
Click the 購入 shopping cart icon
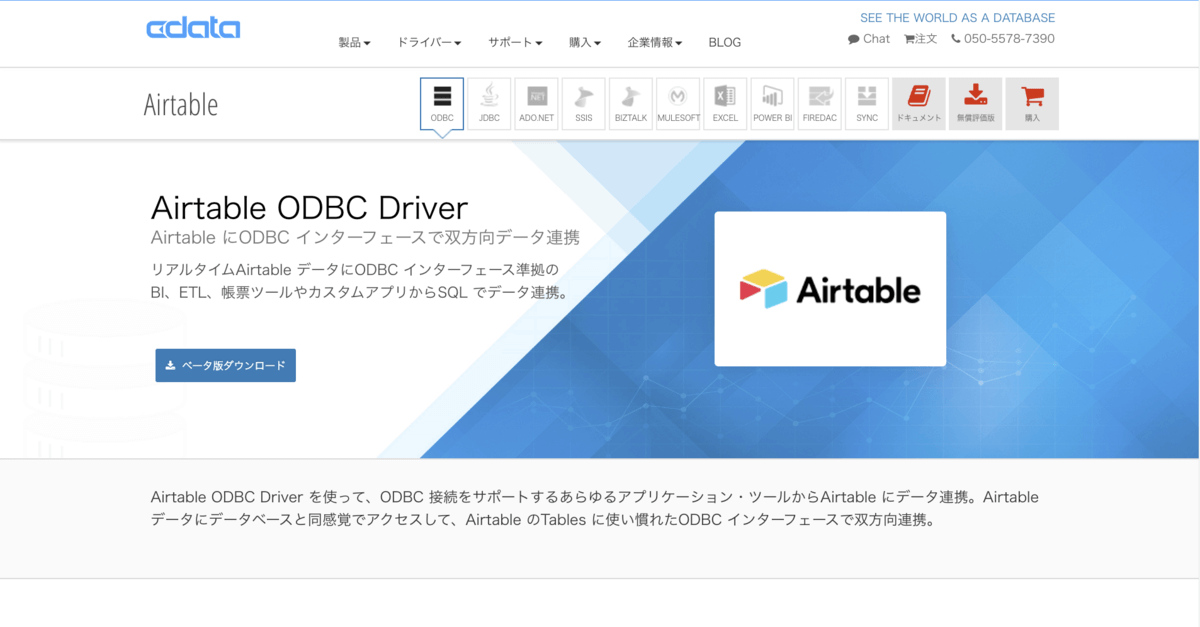[x=1032, y=104]
